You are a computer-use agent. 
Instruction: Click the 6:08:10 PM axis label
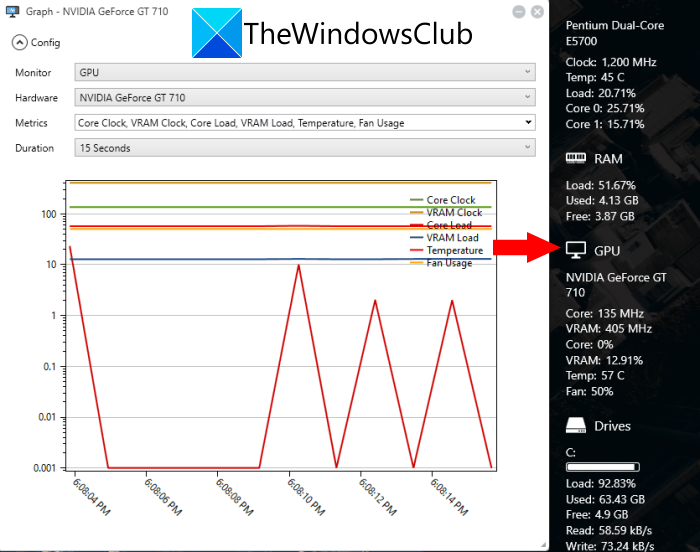pos(306,497)
